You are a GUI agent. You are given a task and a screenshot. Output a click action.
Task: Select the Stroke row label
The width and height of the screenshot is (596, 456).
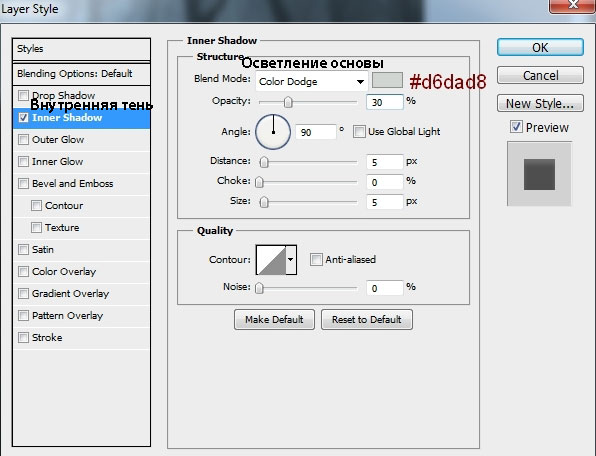pos(47,337)
